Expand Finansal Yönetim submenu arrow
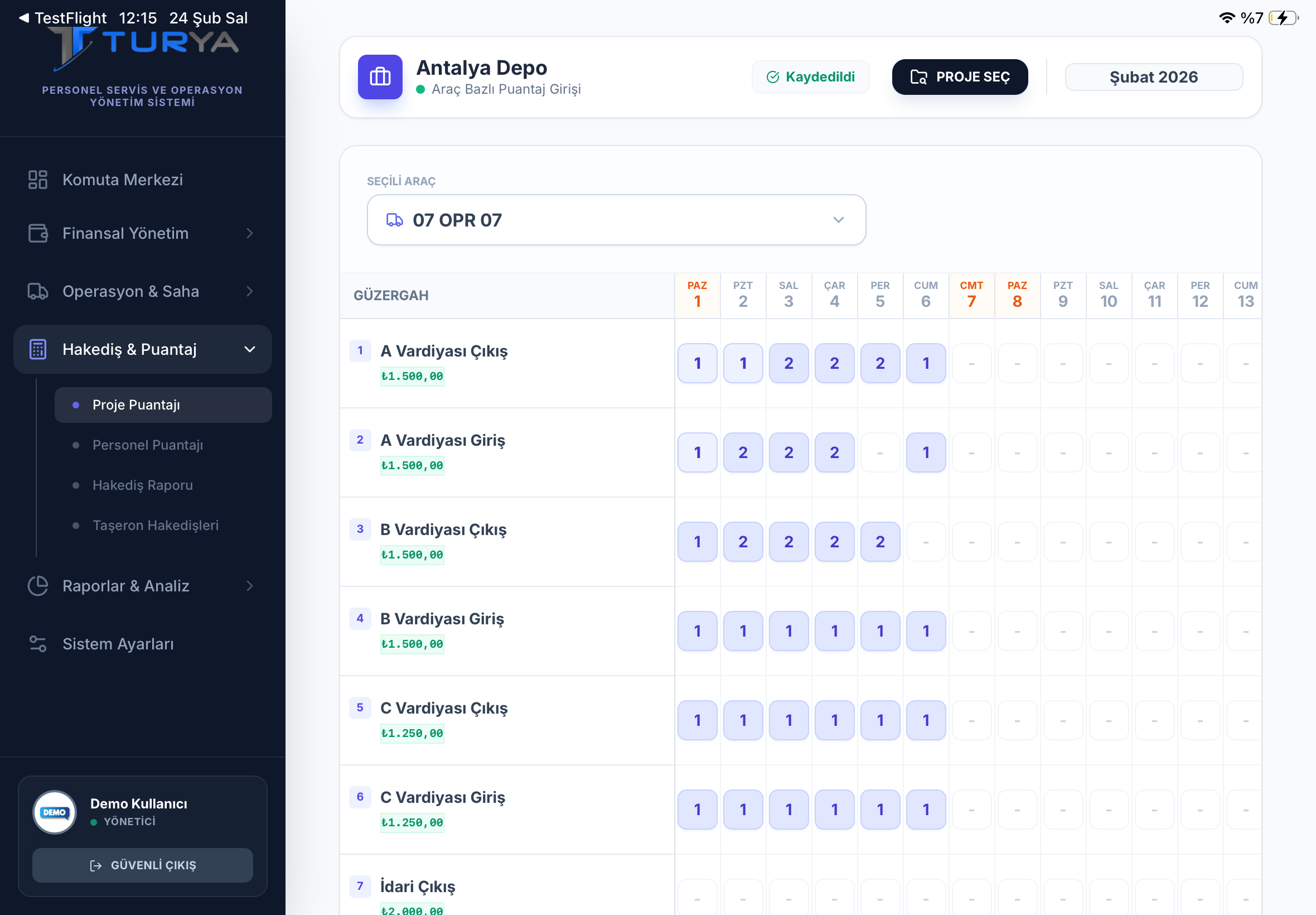 click(x=250, y=233)
